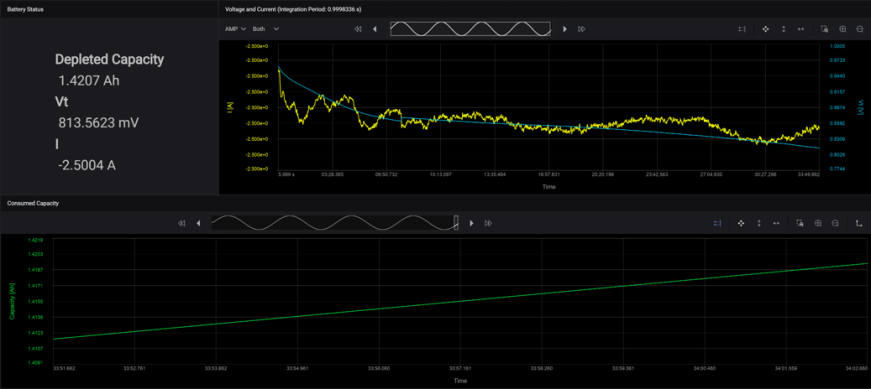The height and width of the screenshot is (389, 871).
Task: Click axis-reset icon at Consumed Capacity toolbar end
Action: (x=859, y=223)
